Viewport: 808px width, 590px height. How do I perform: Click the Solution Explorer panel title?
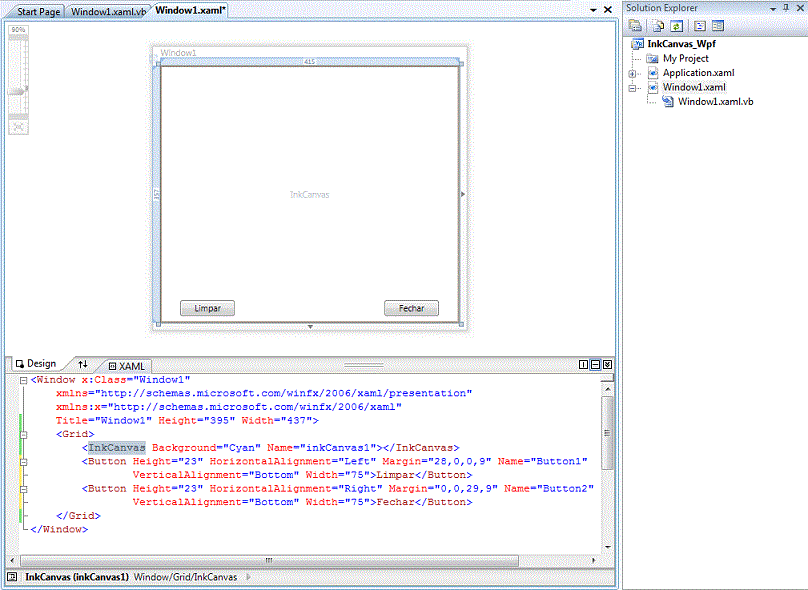(662, 8)
